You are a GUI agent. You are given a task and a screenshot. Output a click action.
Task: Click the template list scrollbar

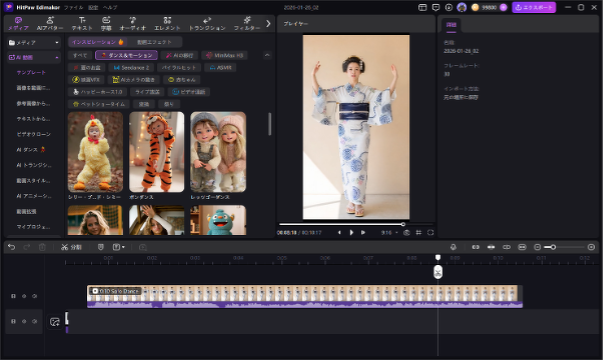coord(270,124)
